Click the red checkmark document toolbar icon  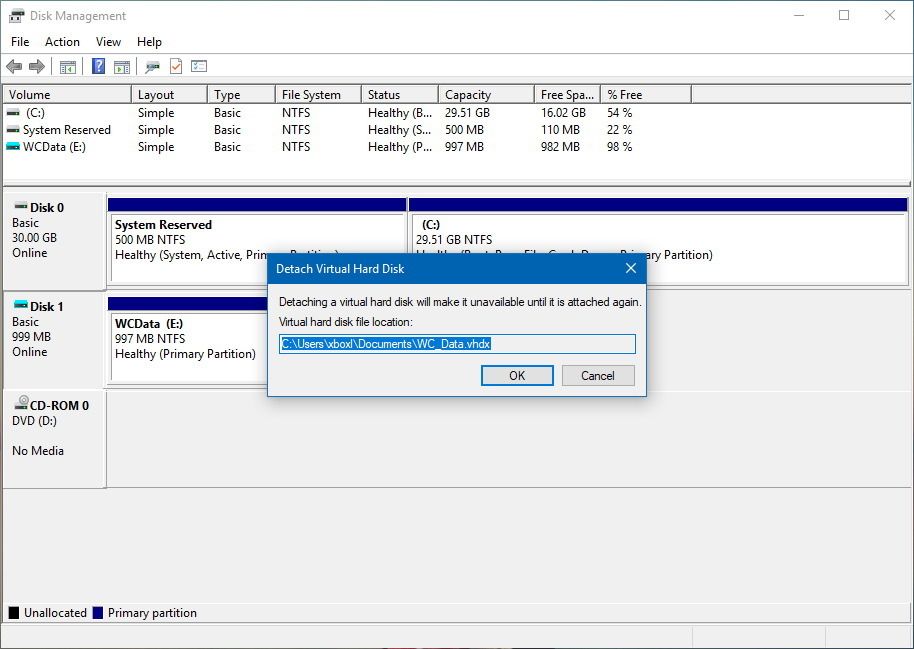point(174,66)
